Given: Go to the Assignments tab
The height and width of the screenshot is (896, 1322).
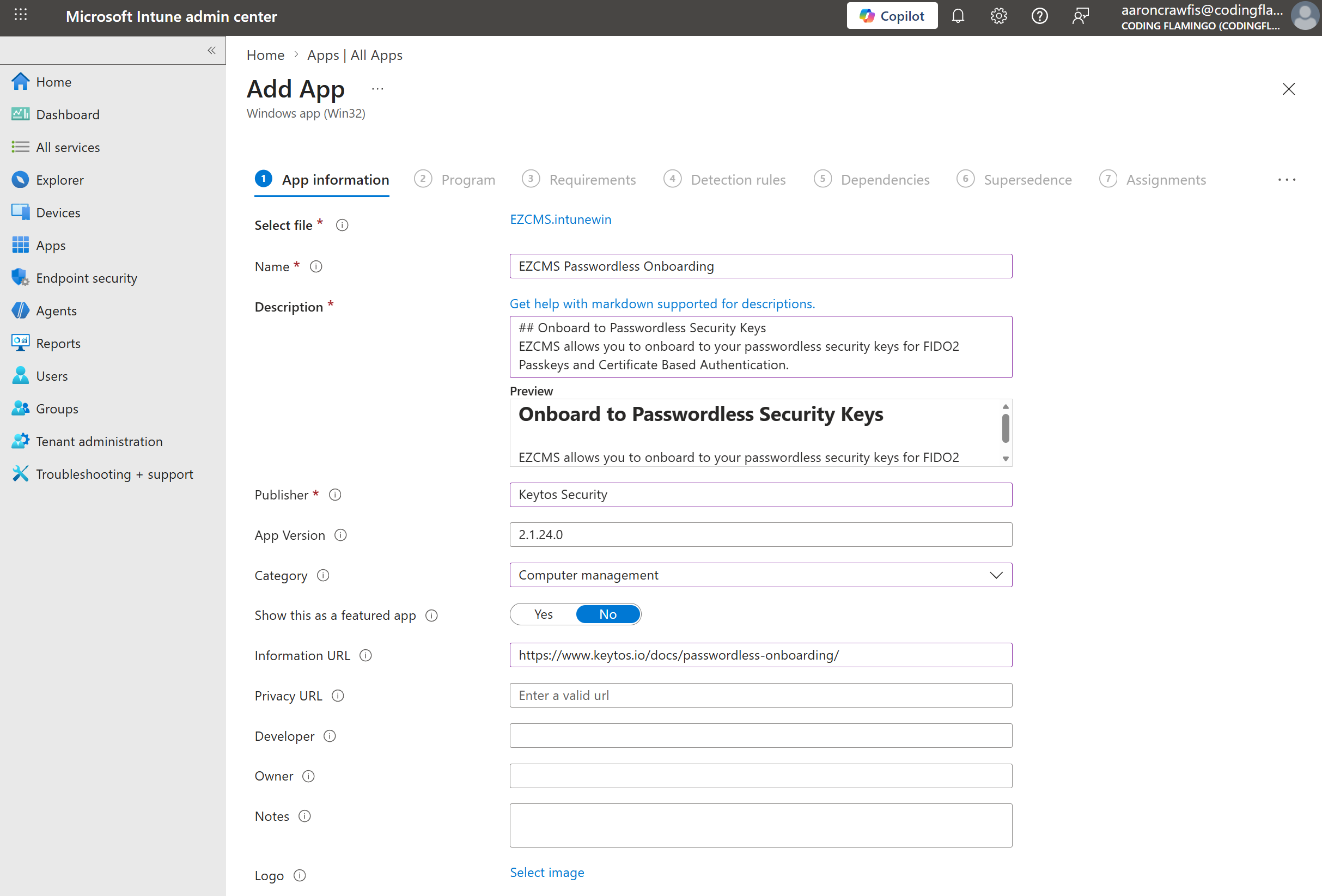Looking at the screenshot, I should (x=1166, y=180).
